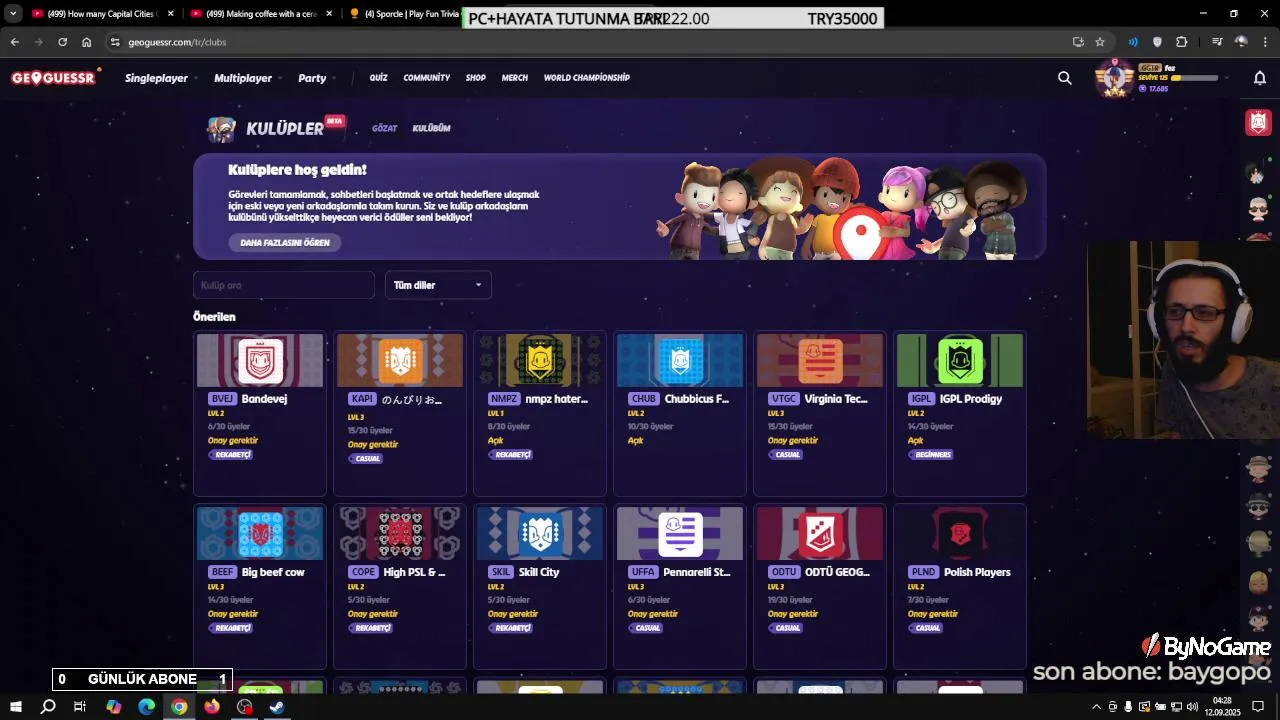1280x720 pixels.
Task: Click the DAHA FAZLASINI ÖĞREN button
Action: (285, 243)
